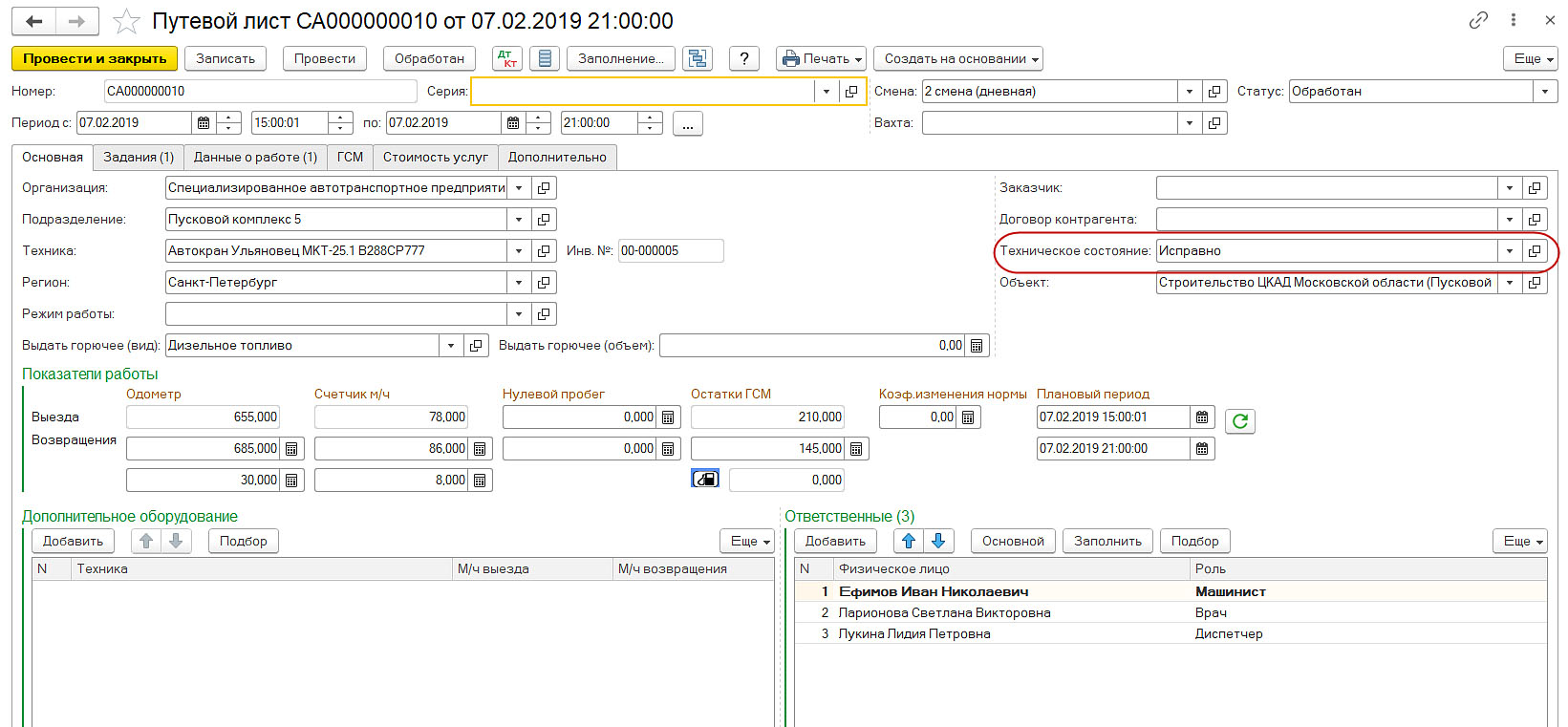This screenshot has height=727, width=1568.
Task: Copy link to document via chain icon
Action: coord(1478,20)
